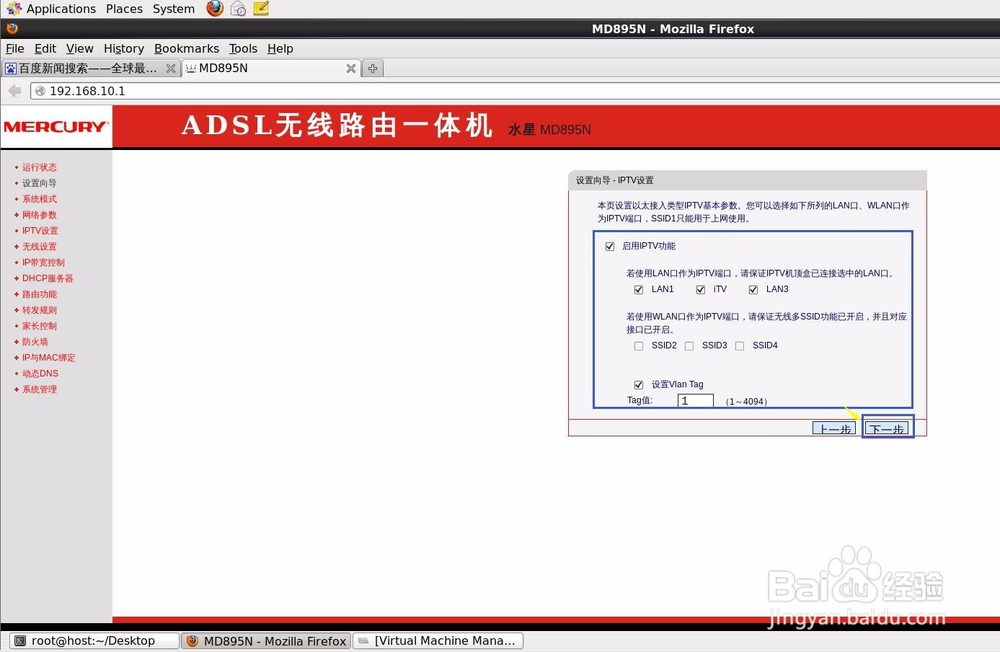The width and height of the screenshot is (1000, 652).
Task: Click the Virtual Machine Manager taskbar icon
Action: tap(364, 641)
